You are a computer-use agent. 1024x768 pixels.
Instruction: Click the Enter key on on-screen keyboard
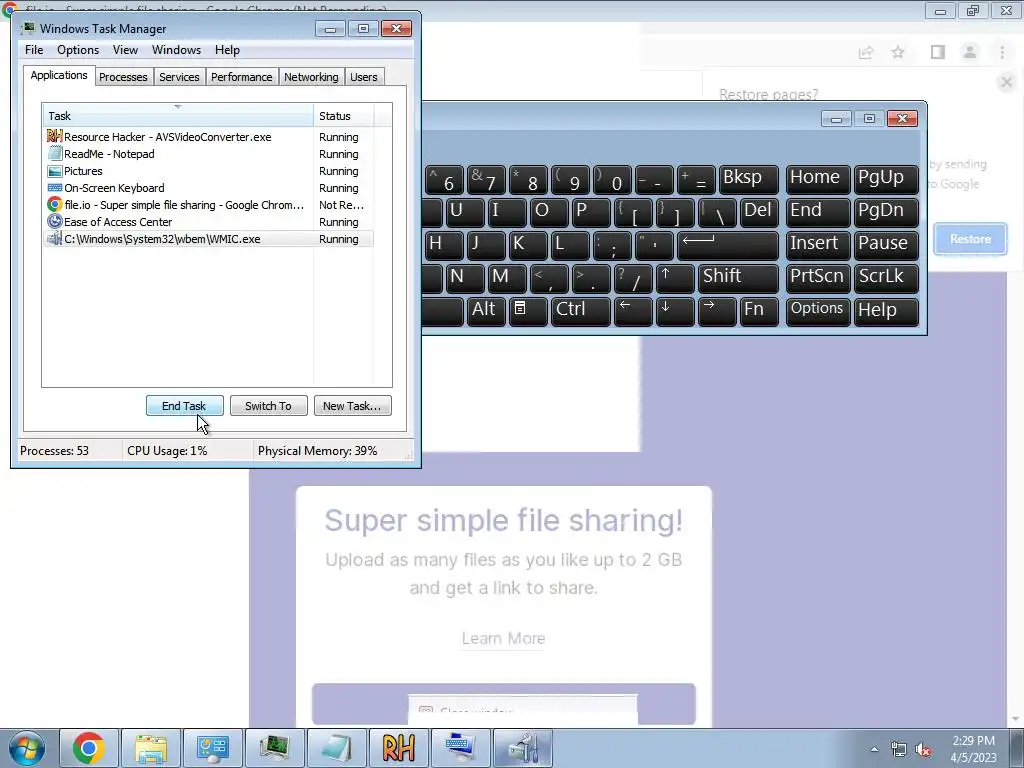728,246
